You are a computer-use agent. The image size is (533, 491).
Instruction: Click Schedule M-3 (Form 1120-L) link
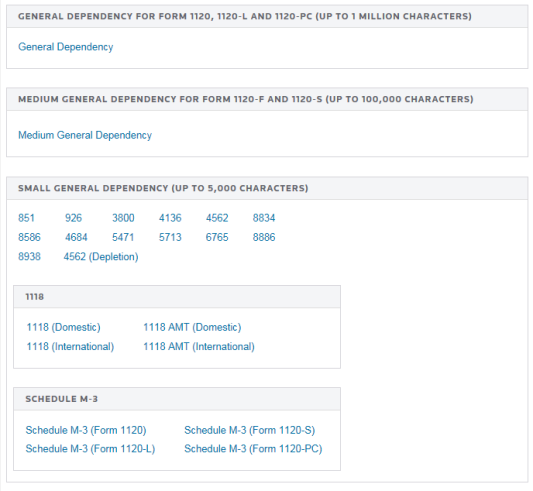click(x=90, y=449)
